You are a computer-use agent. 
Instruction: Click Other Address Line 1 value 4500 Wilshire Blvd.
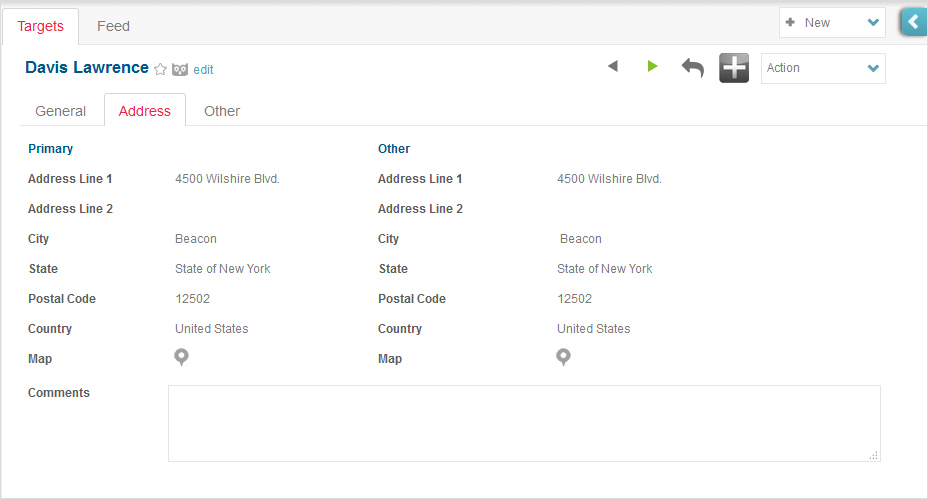(x=609, y=179)
